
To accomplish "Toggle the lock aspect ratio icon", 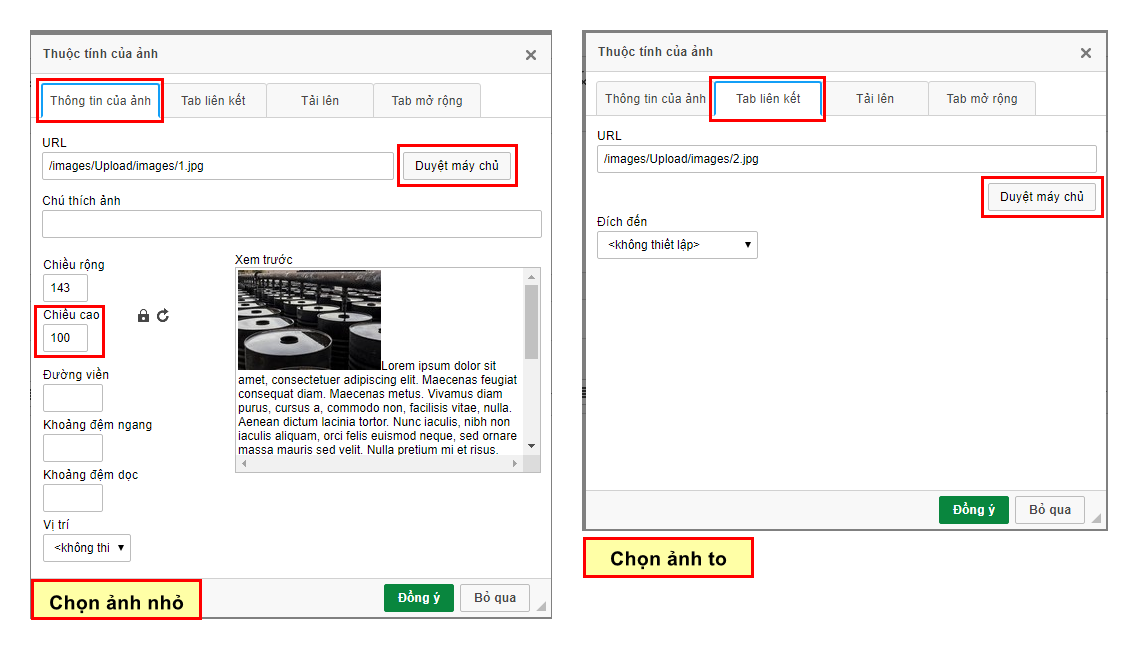I will pyautogui.click(x=143, y=316).
